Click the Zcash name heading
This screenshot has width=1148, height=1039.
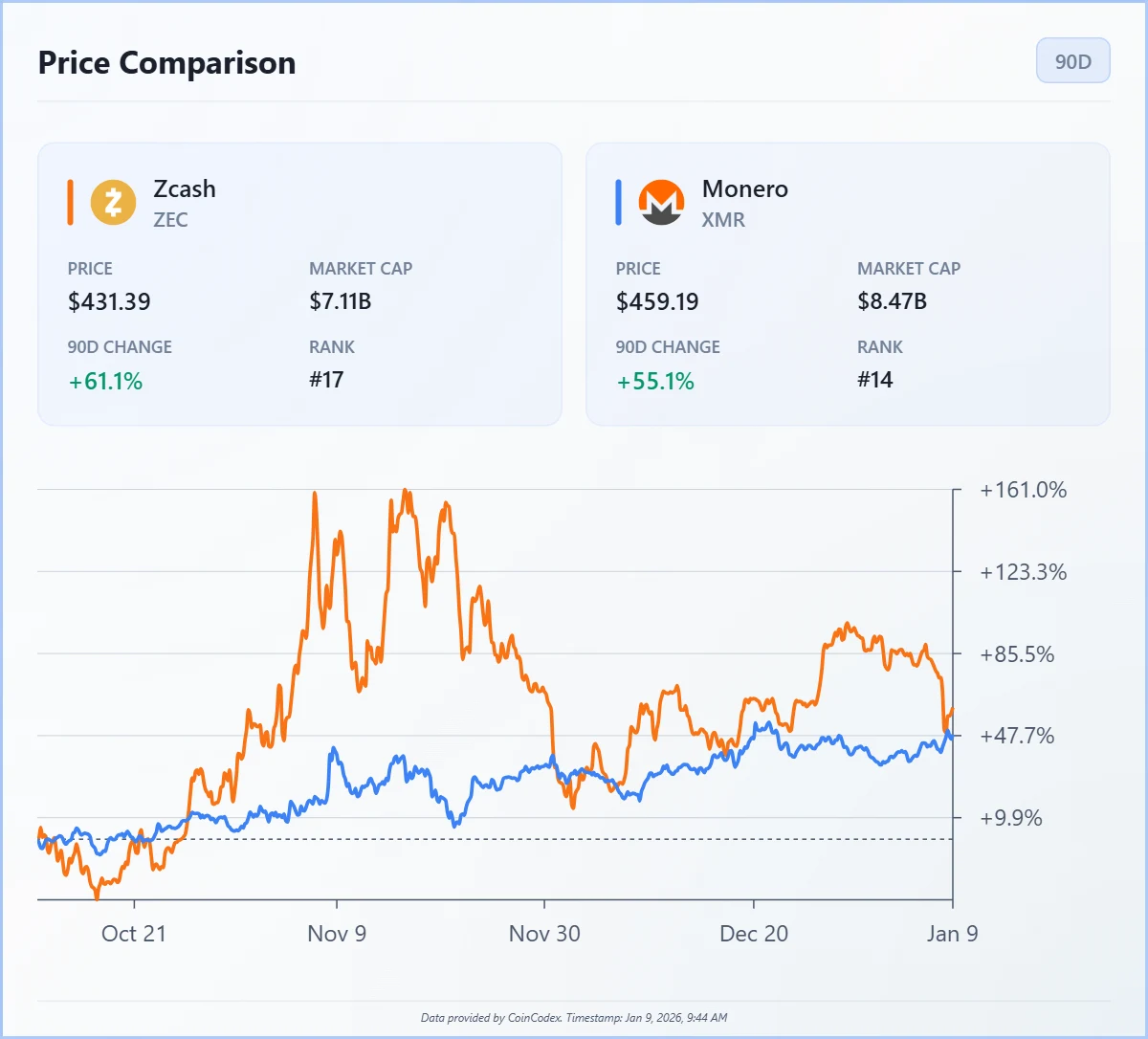pyautogui.click(x=185, y=188)
